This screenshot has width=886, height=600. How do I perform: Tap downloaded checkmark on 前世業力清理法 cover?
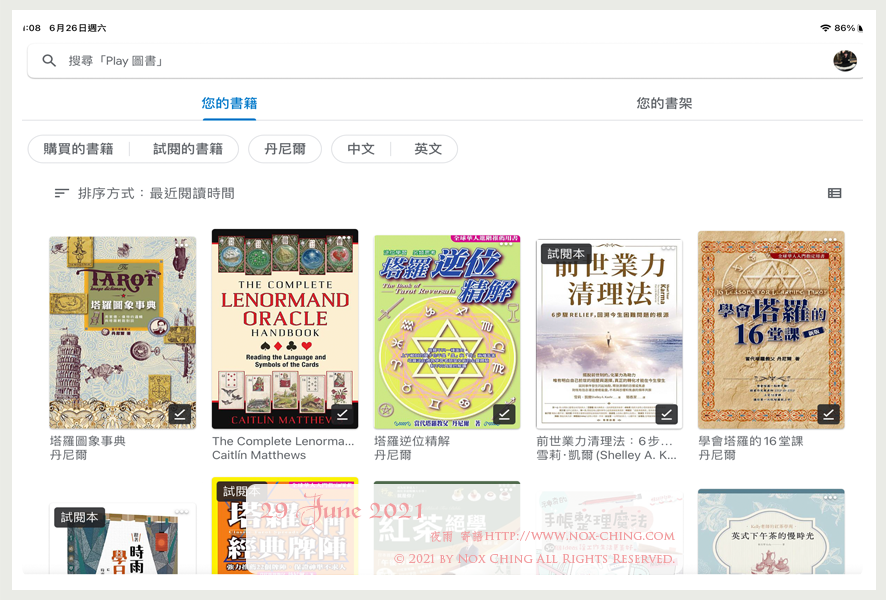tap(667, 414)
